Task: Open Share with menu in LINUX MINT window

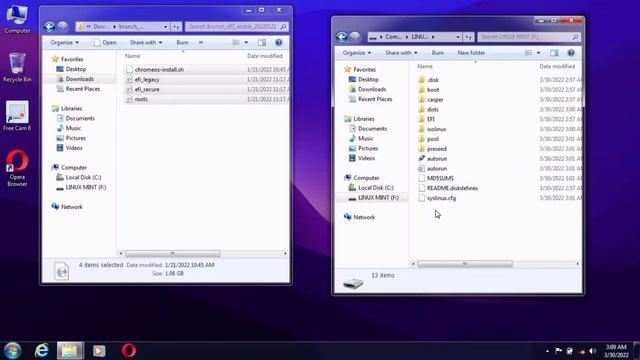Action: point(401,53)
